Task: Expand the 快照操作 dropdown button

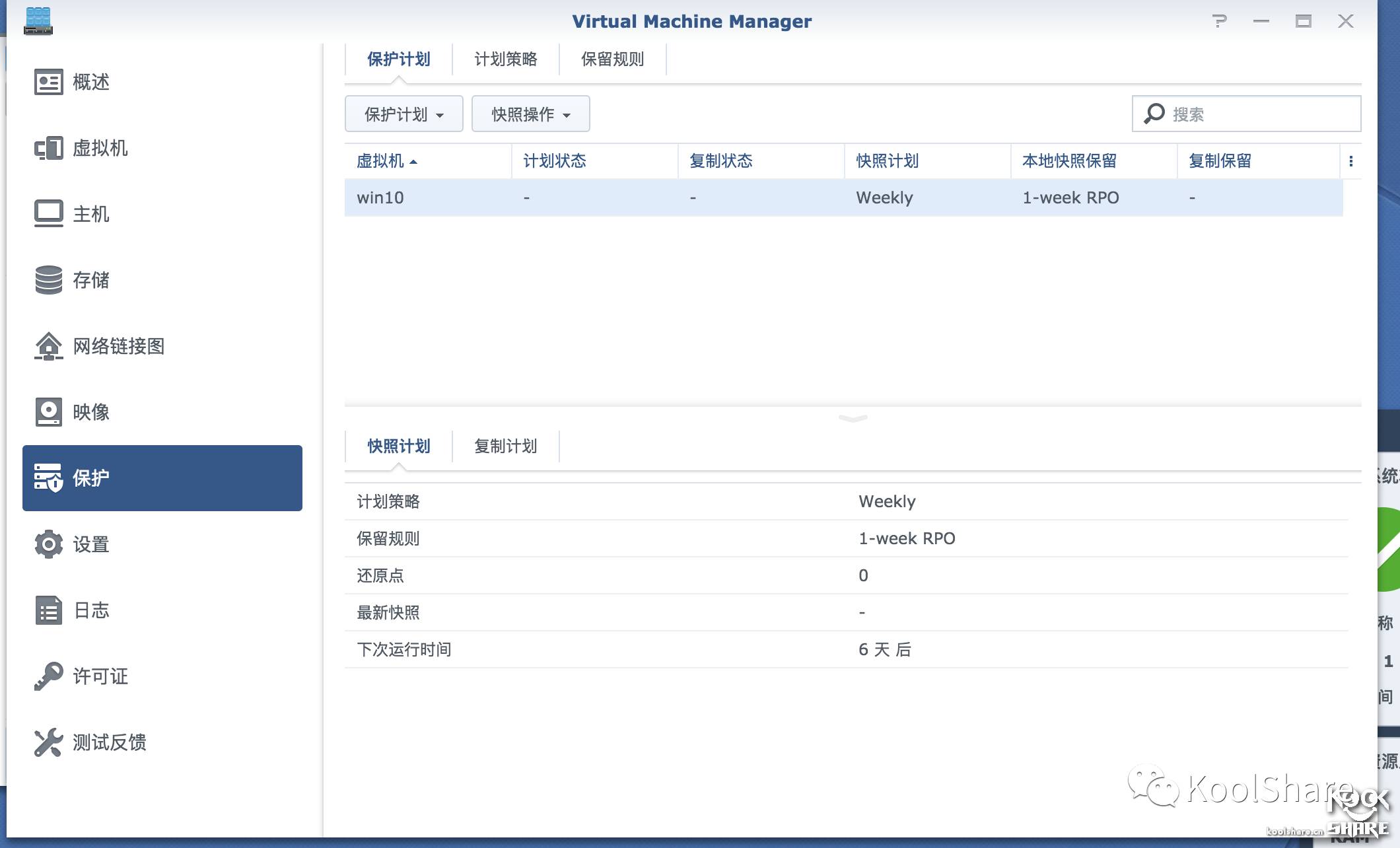Action: pyautogui.click(x=530, y=114)
